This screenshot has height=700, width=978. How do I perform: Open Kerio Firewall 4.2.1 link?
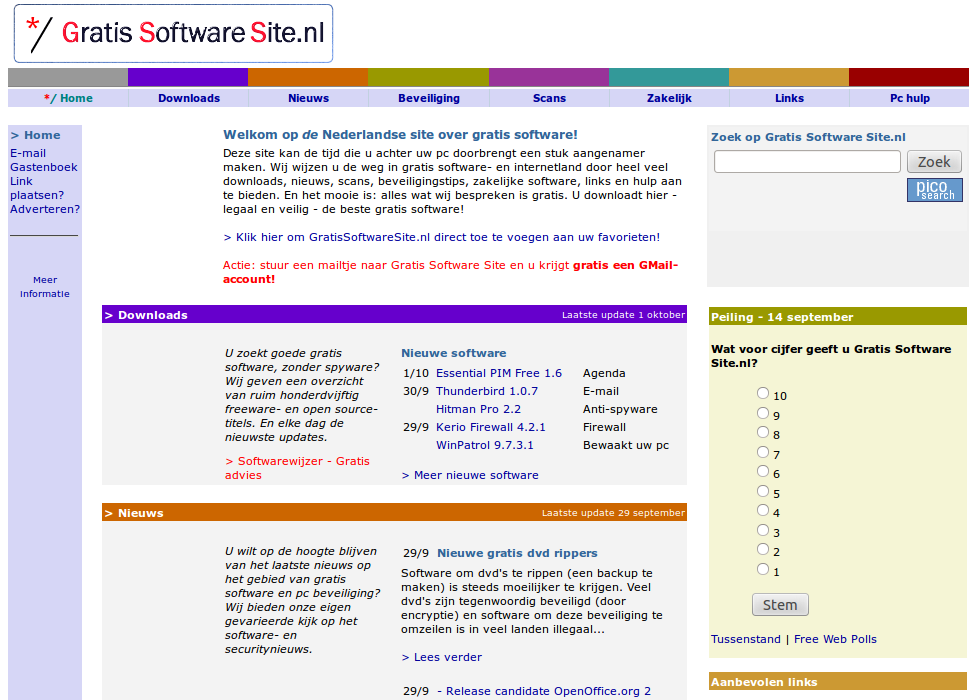coord(490,427)
